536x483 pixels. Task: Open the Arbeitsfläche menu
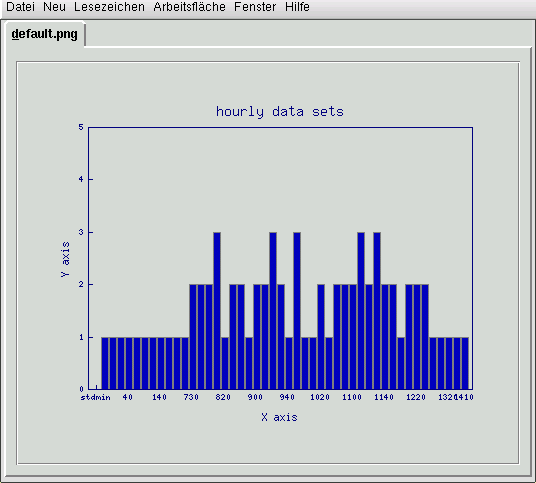[189, 7]
